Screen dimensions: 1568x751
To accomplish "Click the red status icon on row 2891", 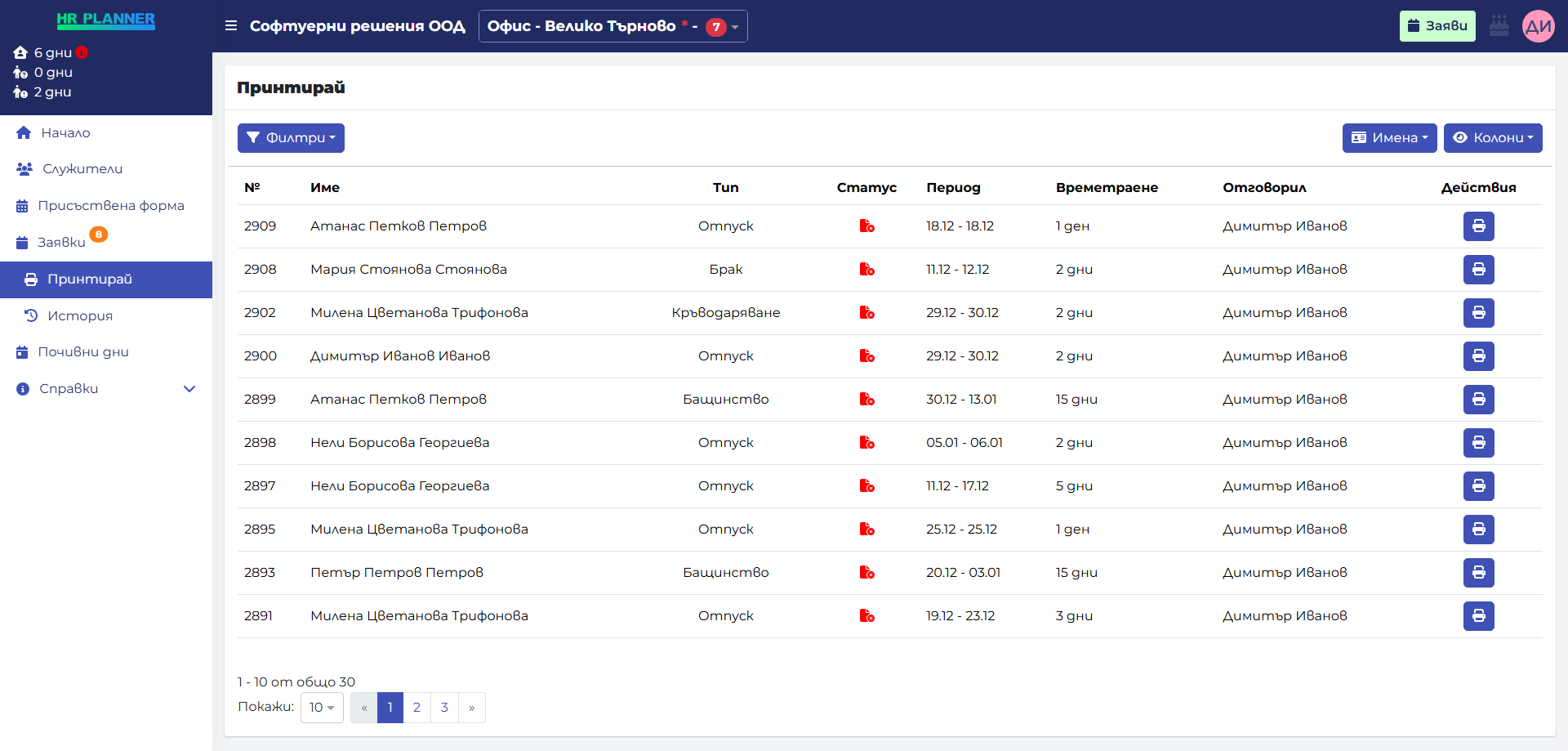I will [x=867, y=616].
